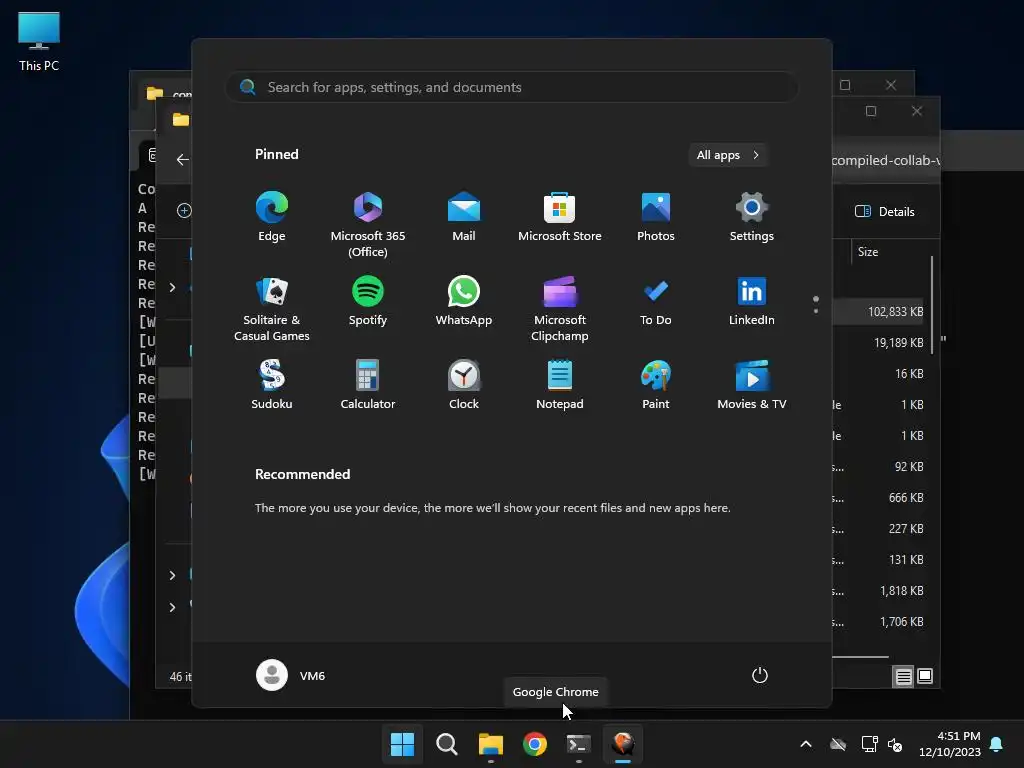This screenshot has width=1024, height=768.
Task: Toggle Details pane in File Explorer
Action: click(x=885, y=212)
